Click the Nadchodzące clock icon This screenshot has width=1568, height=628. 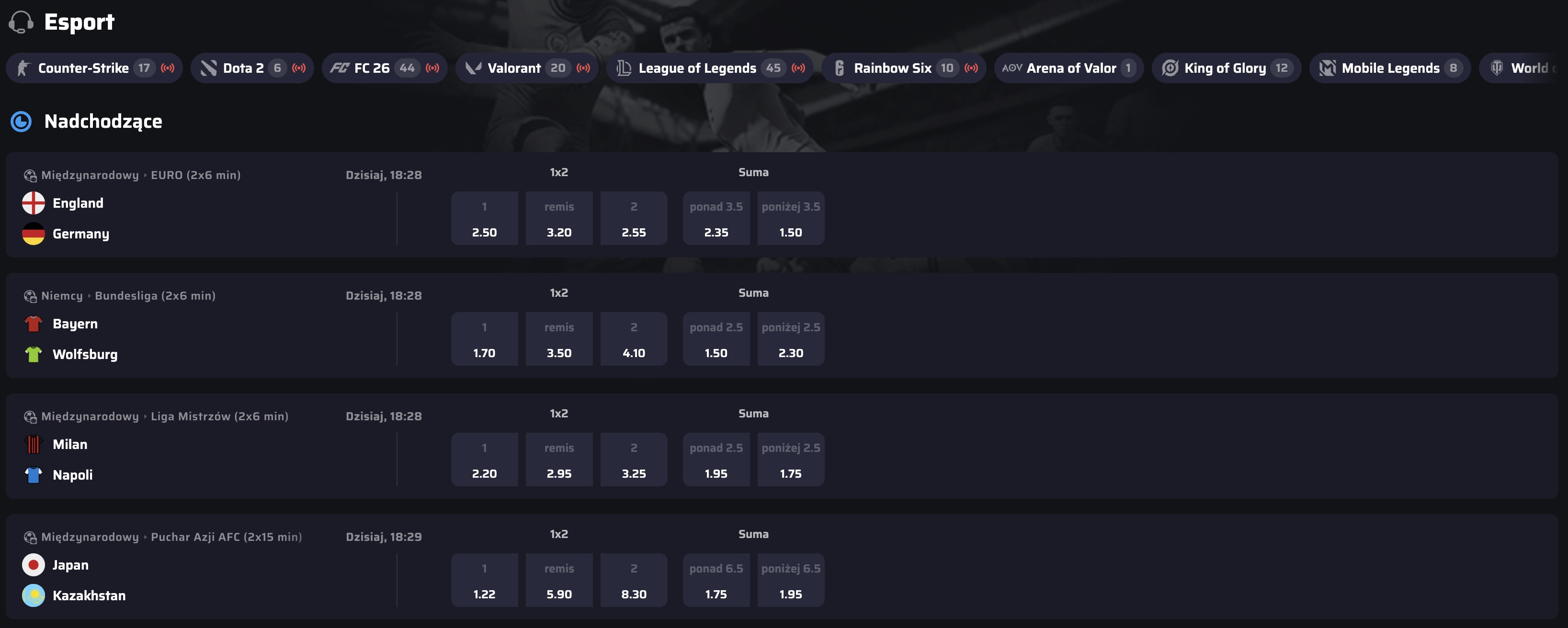[x=21, y=121]
